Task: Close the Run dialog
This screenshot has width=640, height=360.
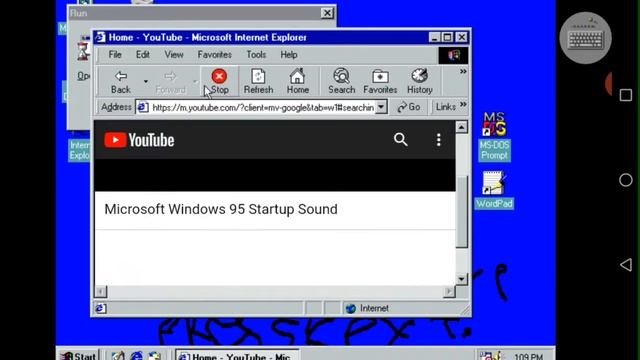Action: tap(327, 13)
